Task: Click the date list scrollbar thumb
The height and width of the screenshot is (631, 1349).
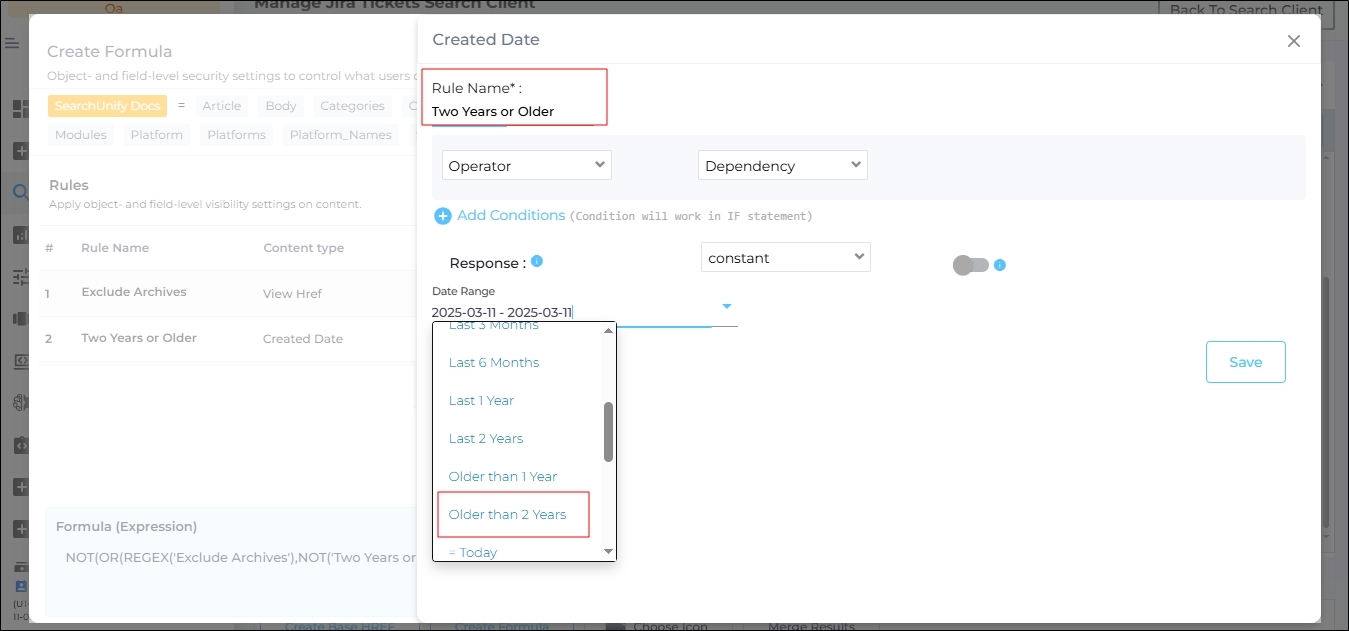Action: 608,432
